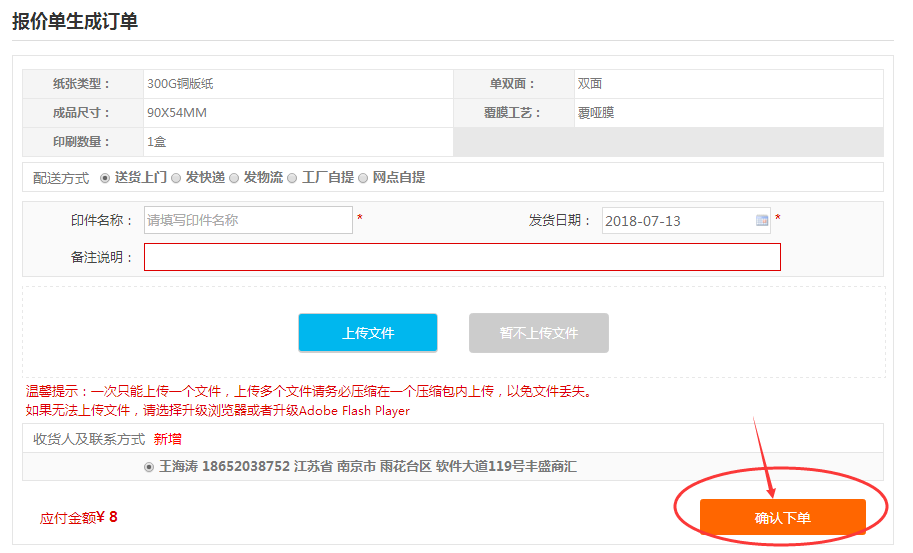Choose 发快递 as delivery method
This screenshot has width=913, height=553.
tap(176, 178)
